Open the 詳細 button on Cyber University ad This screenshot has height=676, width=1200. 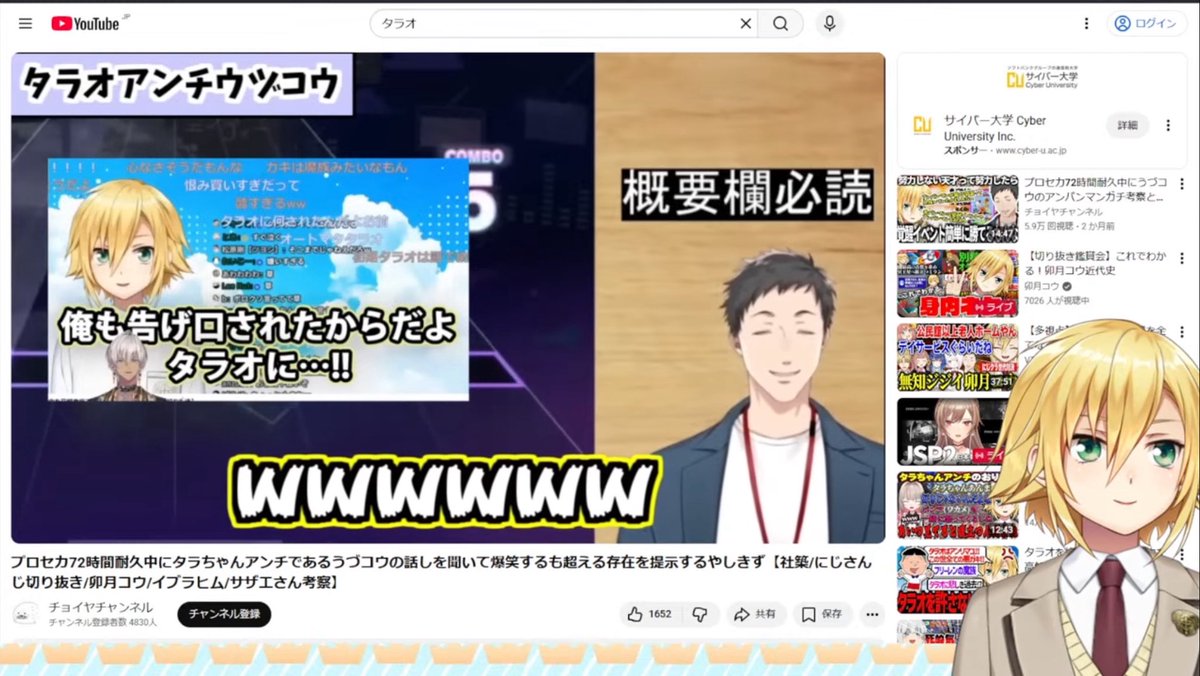point(1127,126)
